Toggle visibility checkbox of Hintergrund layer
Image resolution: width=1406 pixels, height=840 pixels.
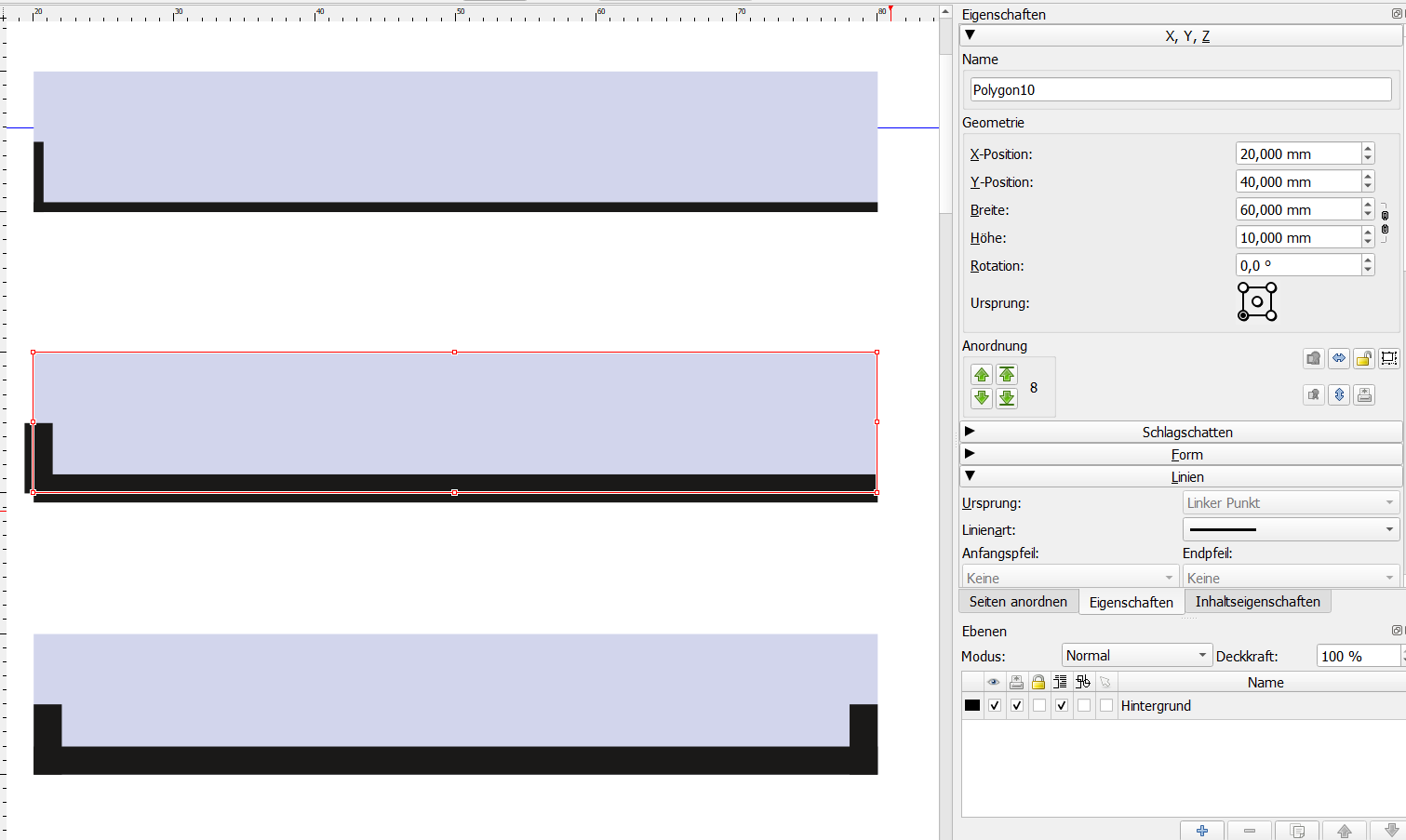click(x=995, y=705)
